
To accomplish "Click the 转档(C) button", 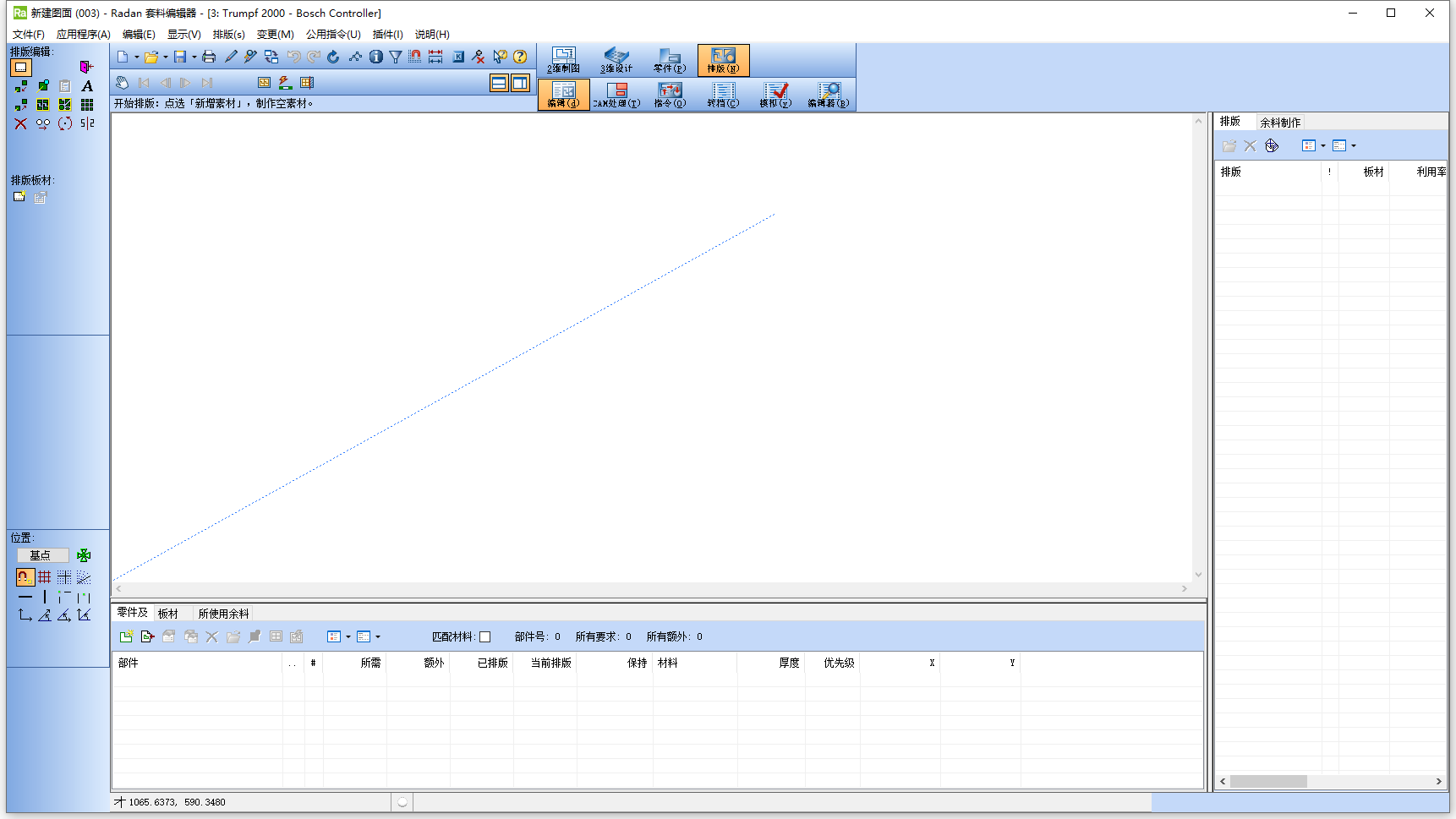I will pyautogui.click(x=723, y=95).
